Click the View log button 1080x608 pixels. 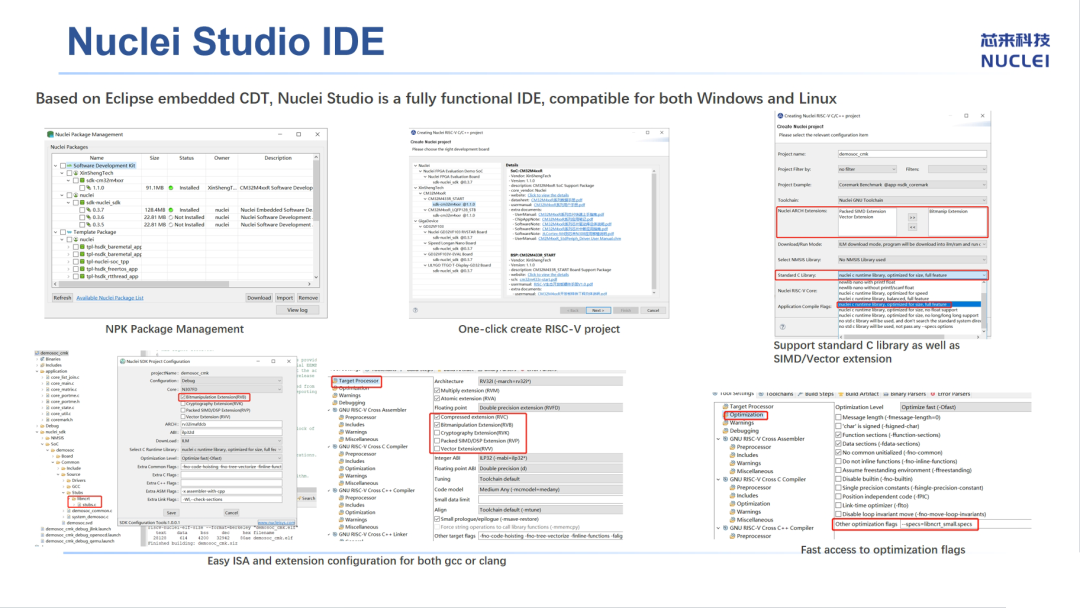pyautogui.click(x=297, y=311)
